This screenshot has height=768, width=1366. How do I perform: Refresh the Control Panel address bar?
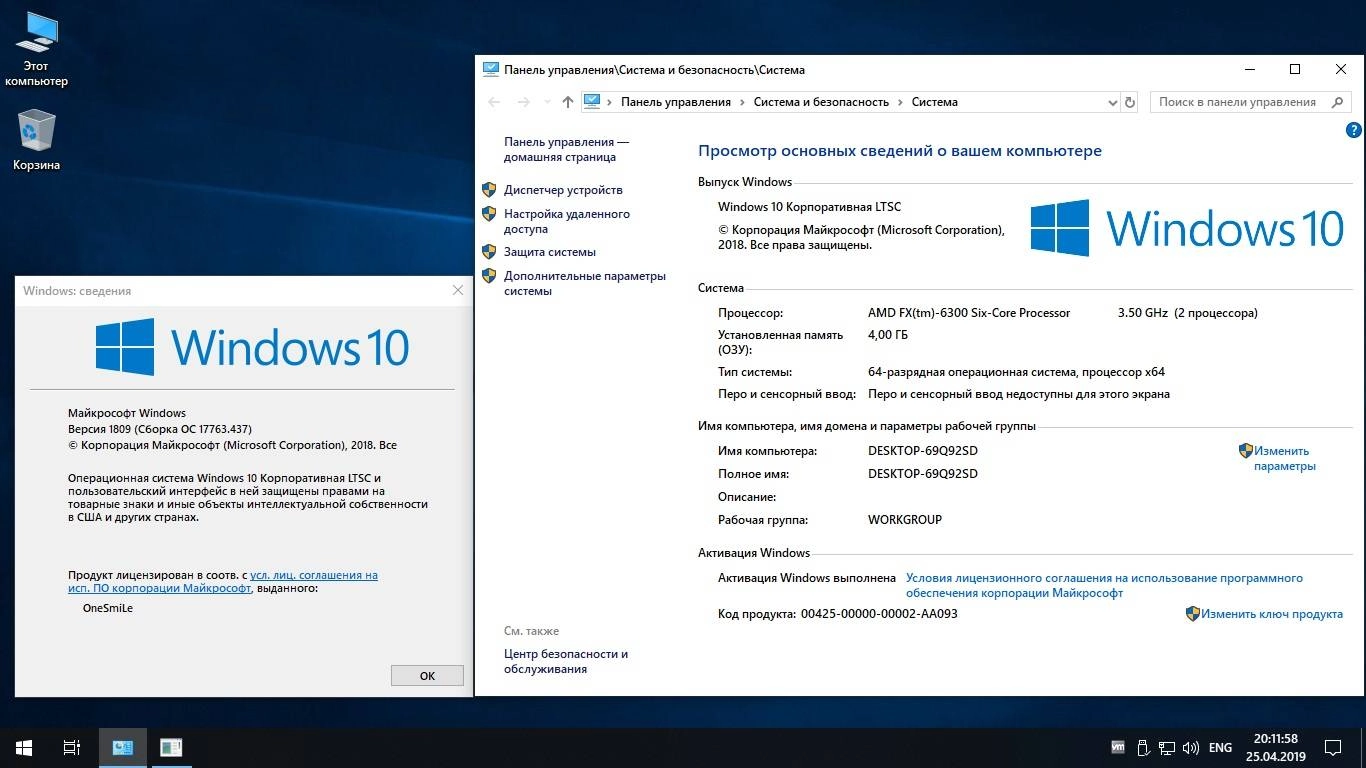(x=1130, y=102)
